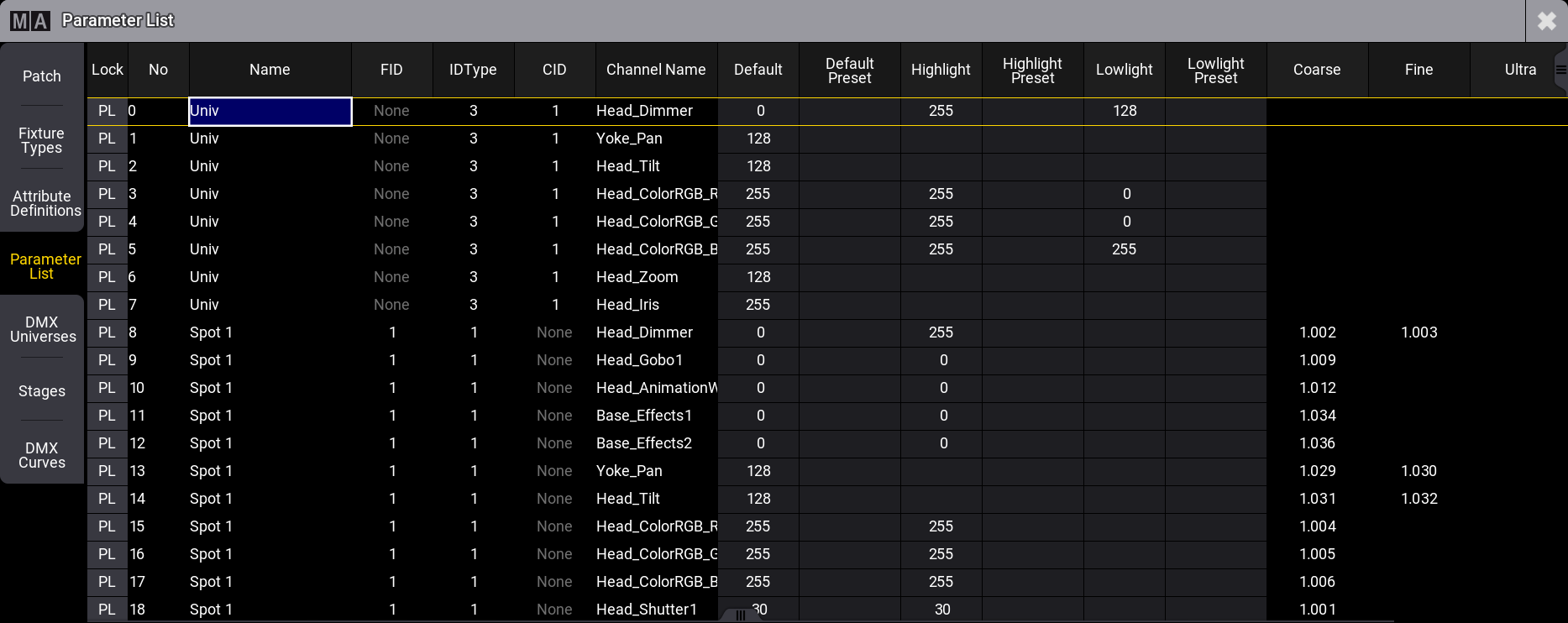Screen dimensions: 1568x623
Task: Click the Default value of Head_Zoom row
Action: (758, 277)
